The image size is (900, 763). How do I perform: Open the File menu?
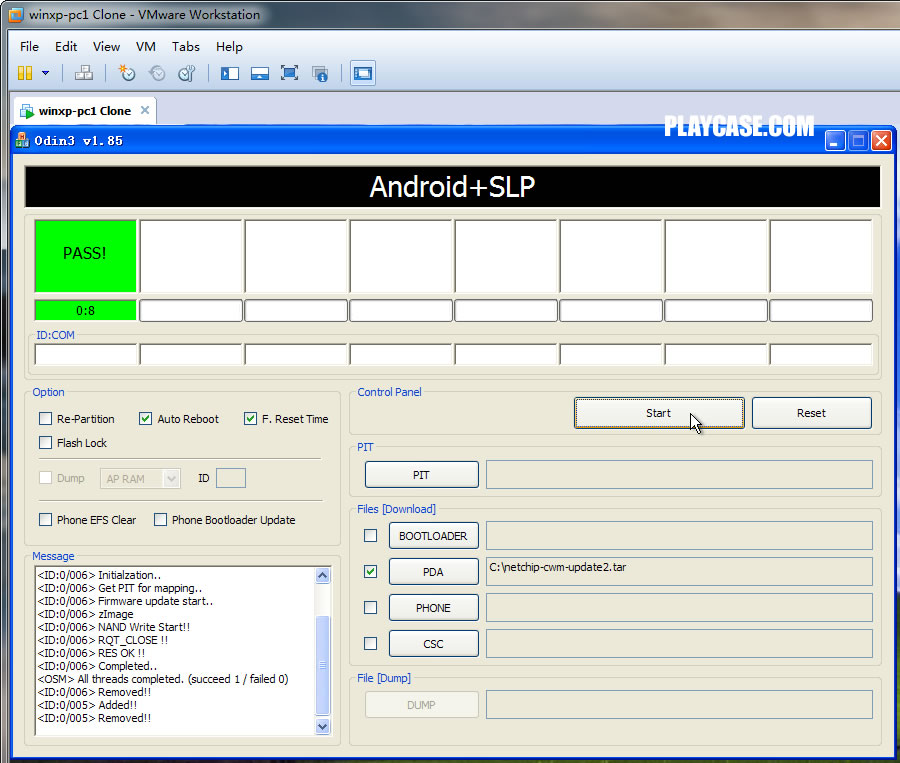[29, 47]
